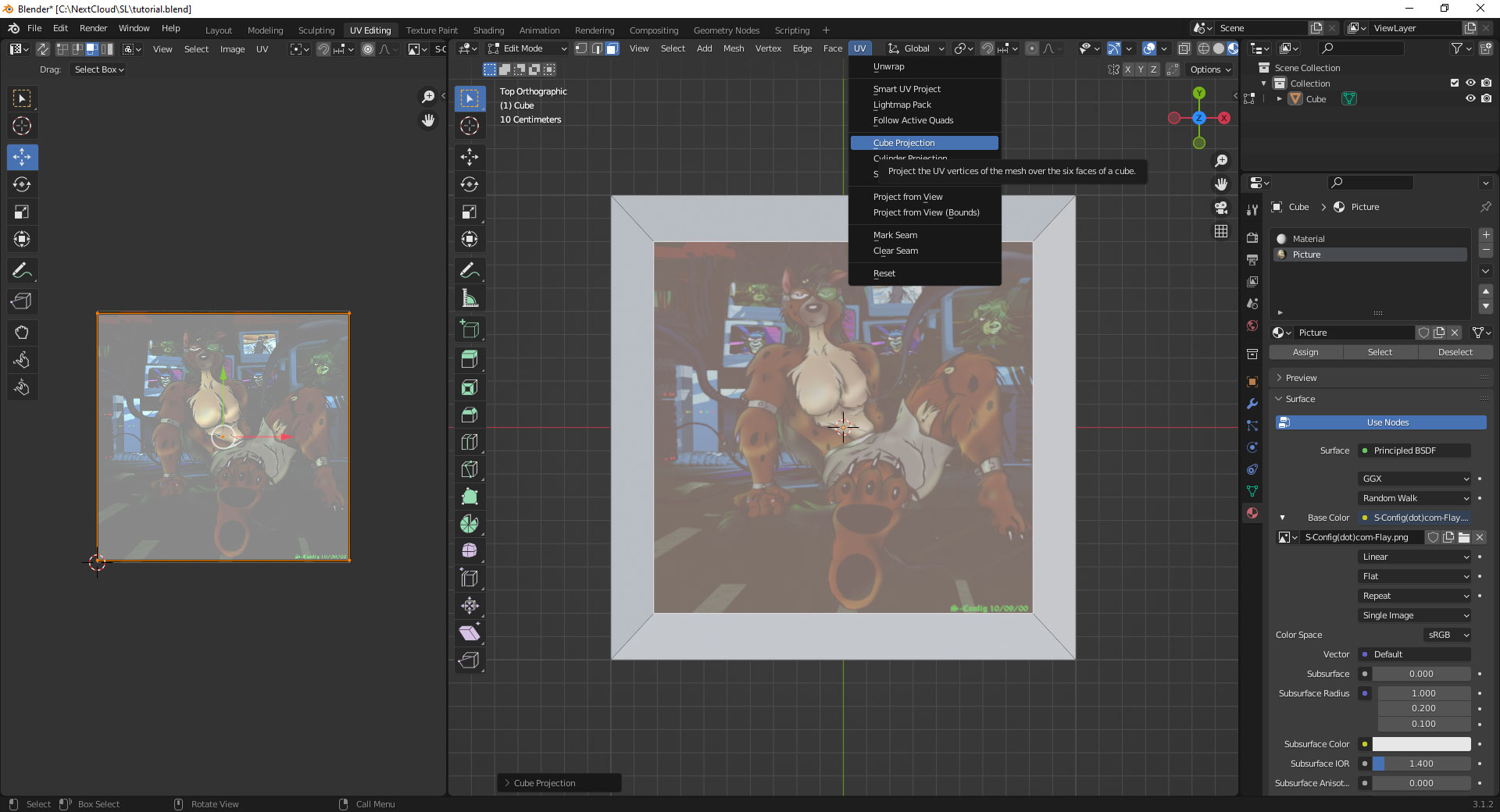The width and height of the screenshot is (1500, 812).
Task: Open the Random Walk subsurface dropdown
Action: (1415, 498)
